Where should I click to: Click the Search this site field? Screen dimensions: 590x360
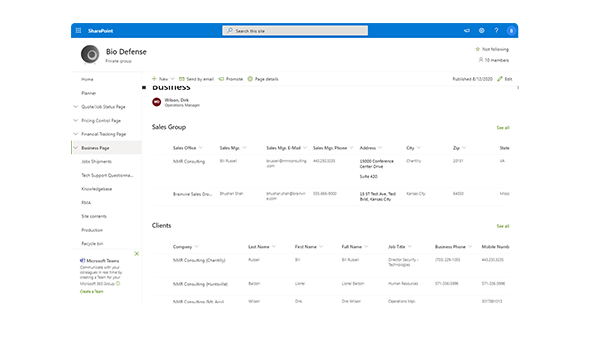point(295,31)
